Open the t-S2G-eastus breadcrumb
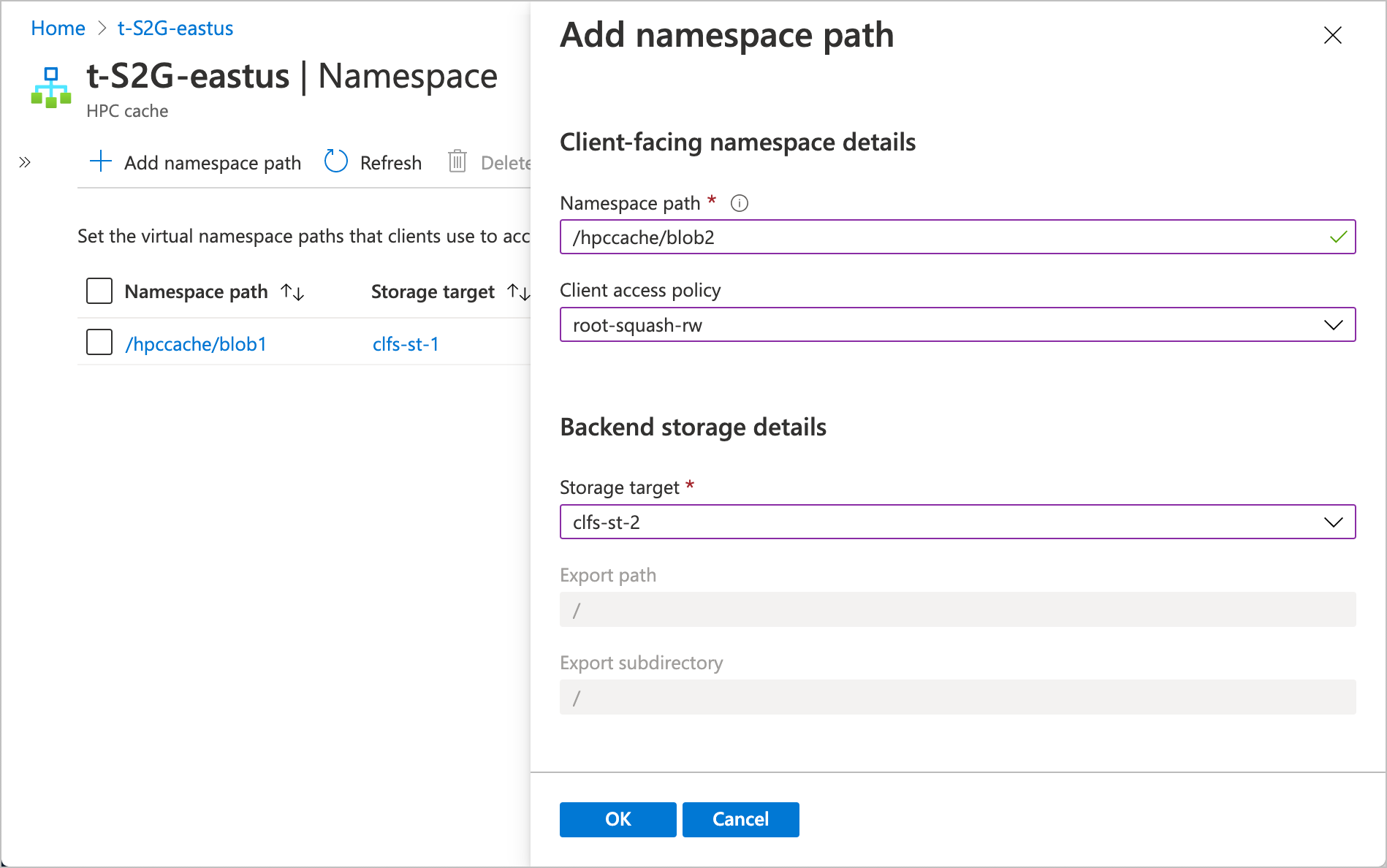Screen dimensions: 1387x868 tap(175, 28)
